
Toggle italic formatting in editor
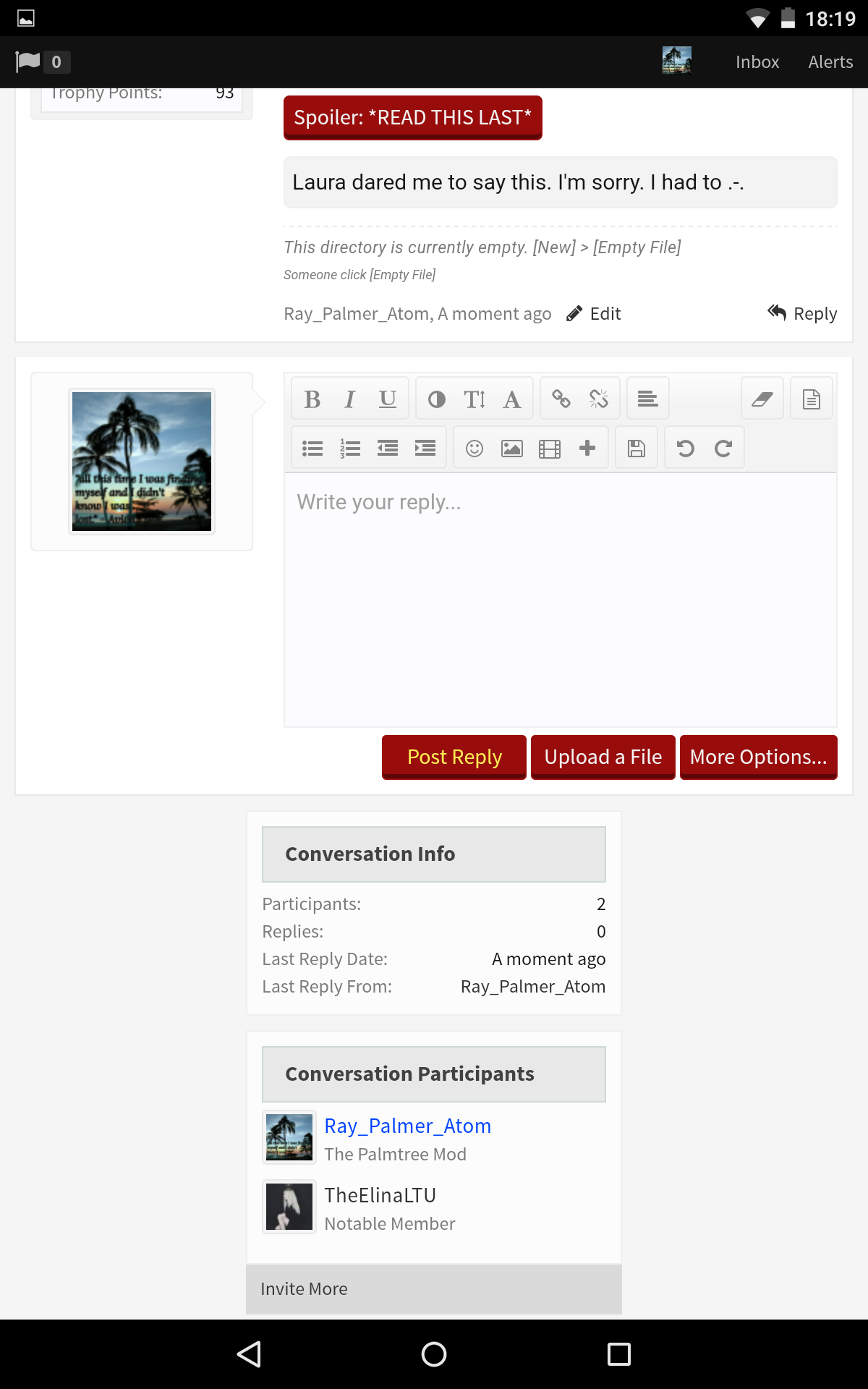pyautogui.click(x=349, y=399)
